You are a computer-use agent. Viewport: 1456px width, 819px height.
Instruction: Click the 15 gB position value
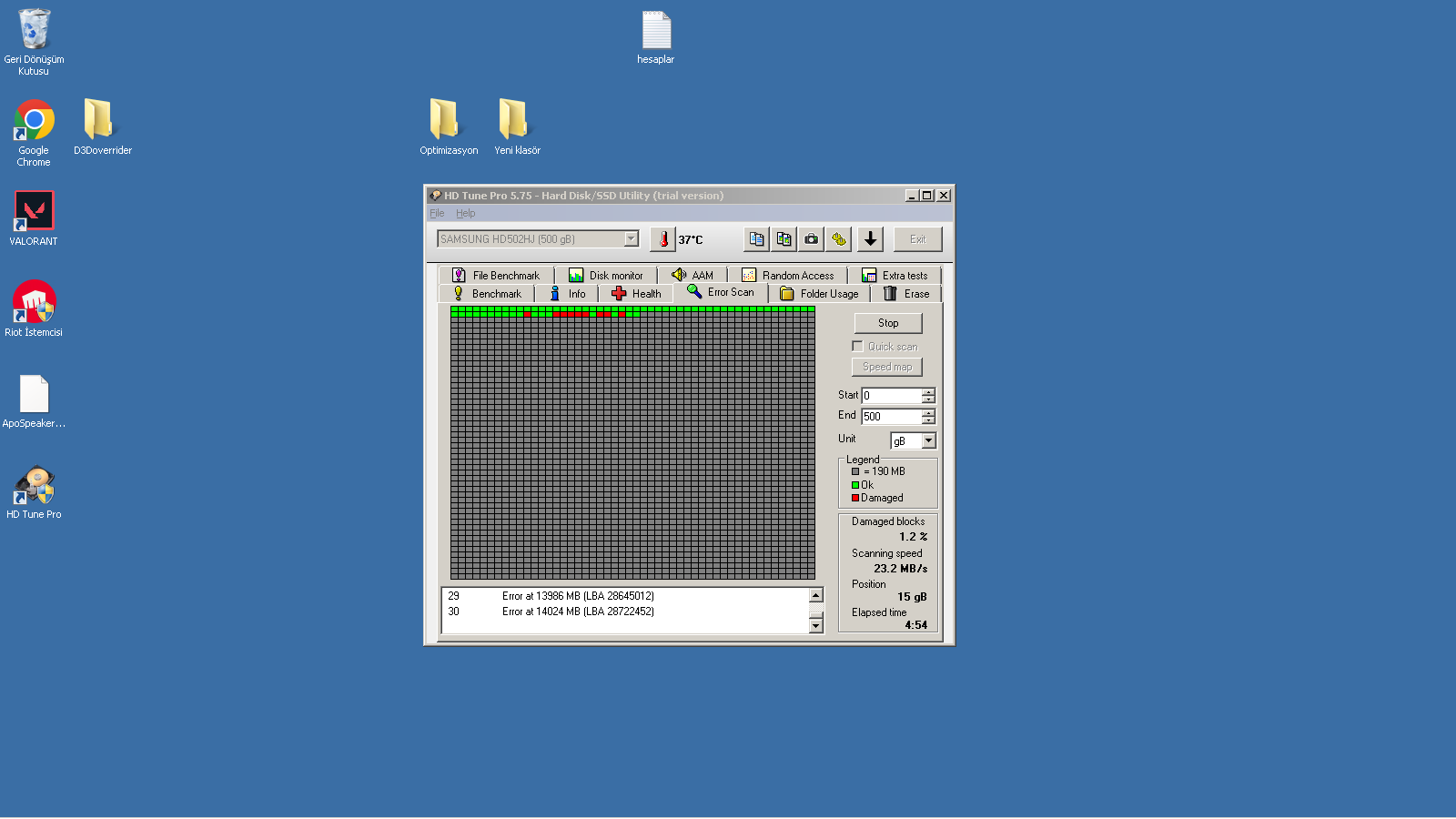[x=913, y=597]
